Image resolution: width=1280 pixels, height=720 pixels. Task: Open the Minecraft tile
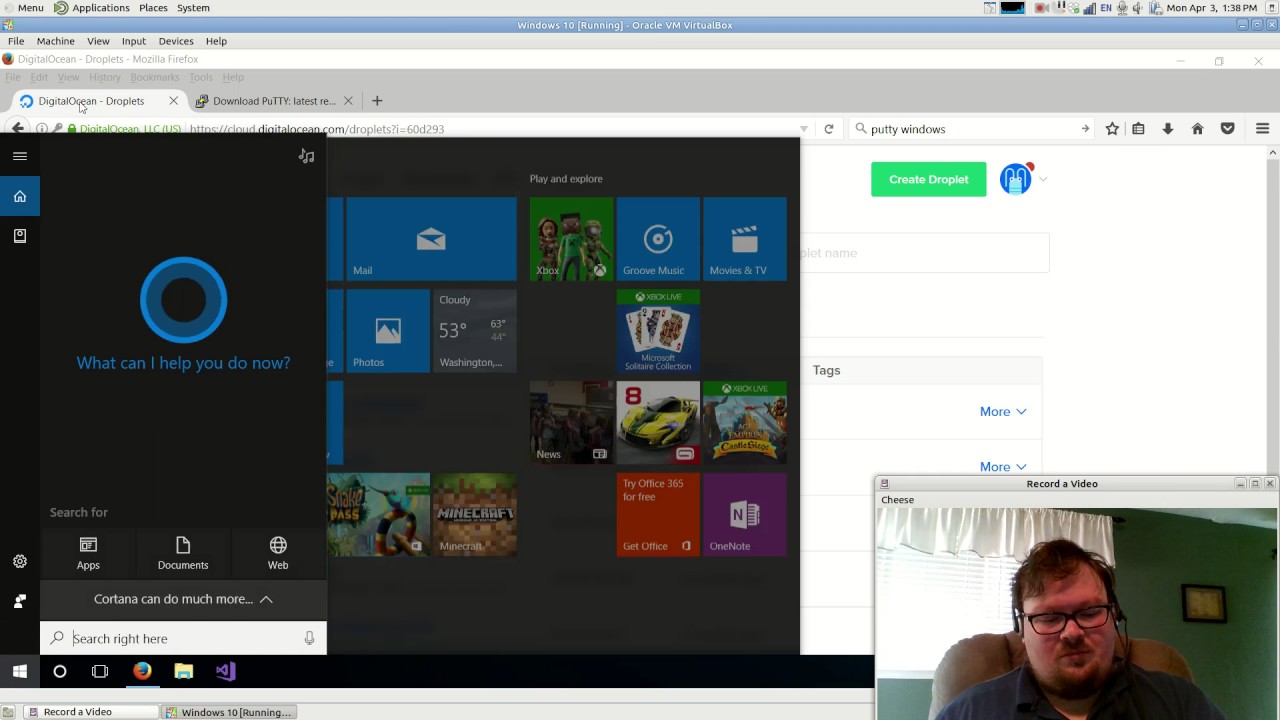click(x=475, y=515)
